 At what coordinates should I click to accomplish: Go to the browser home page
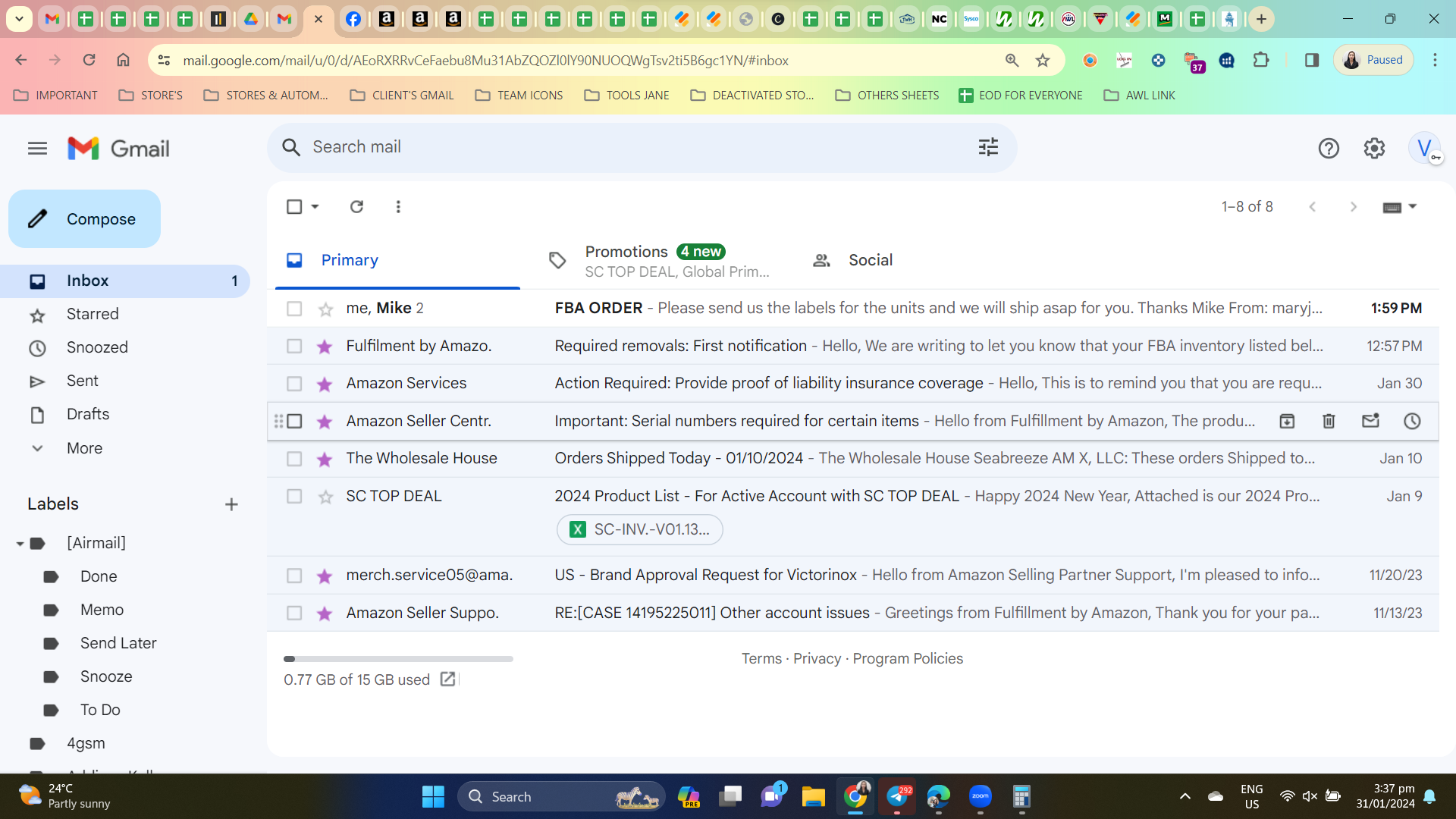click(123, 60)
